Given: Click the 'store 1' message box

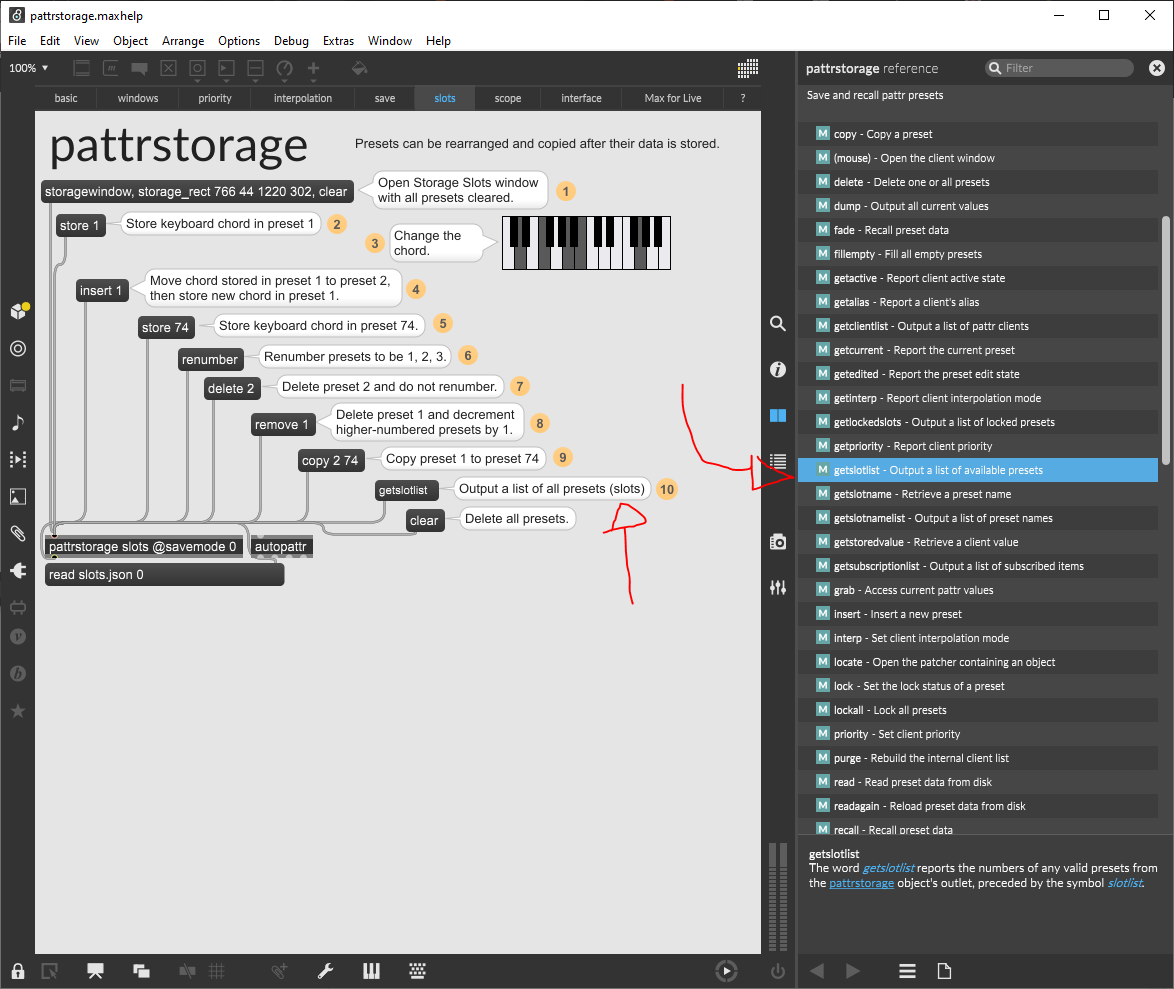Looking at the screenshot, I should [x=79, y=225].
